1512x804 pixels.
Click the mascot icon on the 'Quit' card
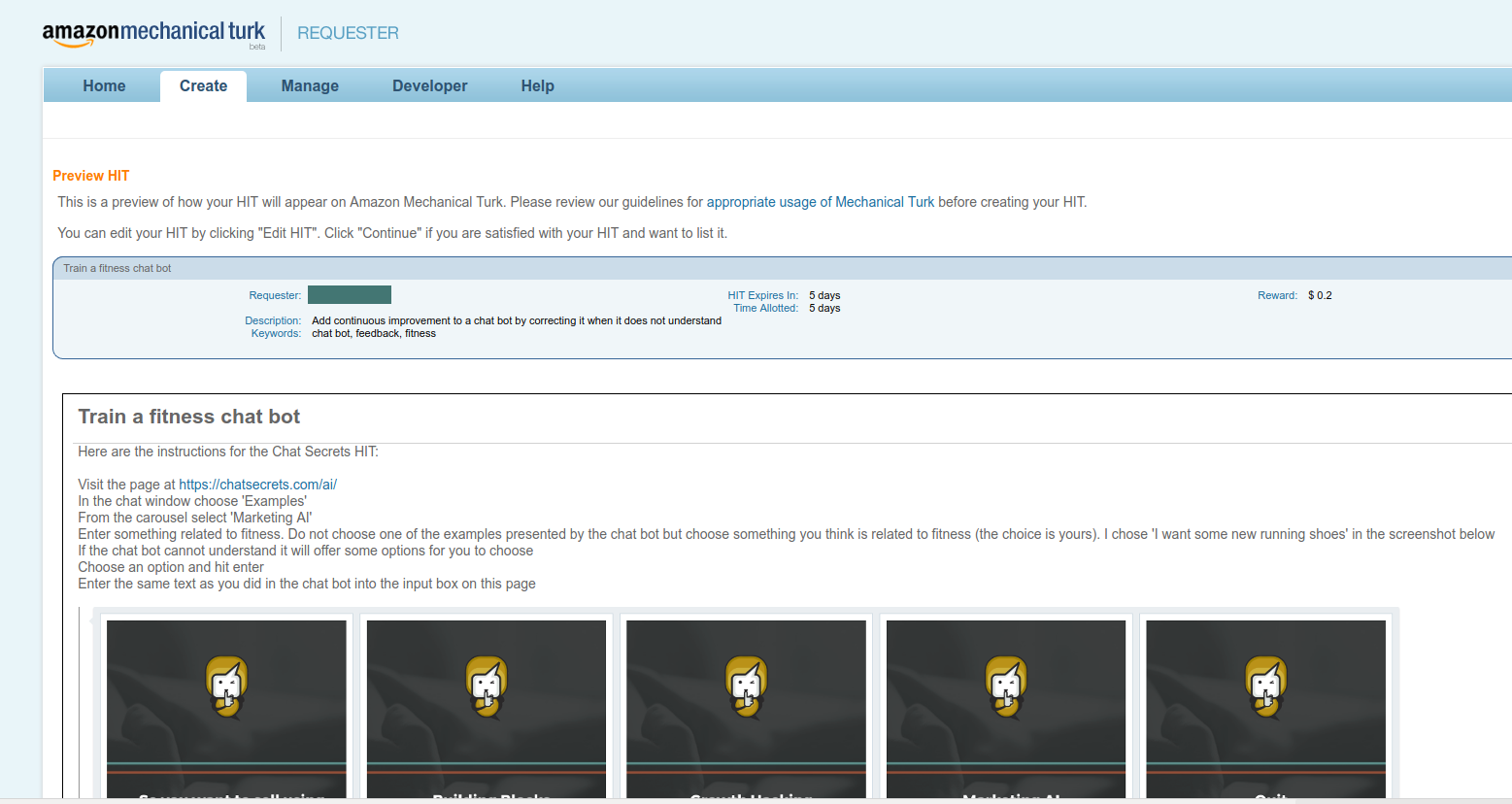(1266, 687)
